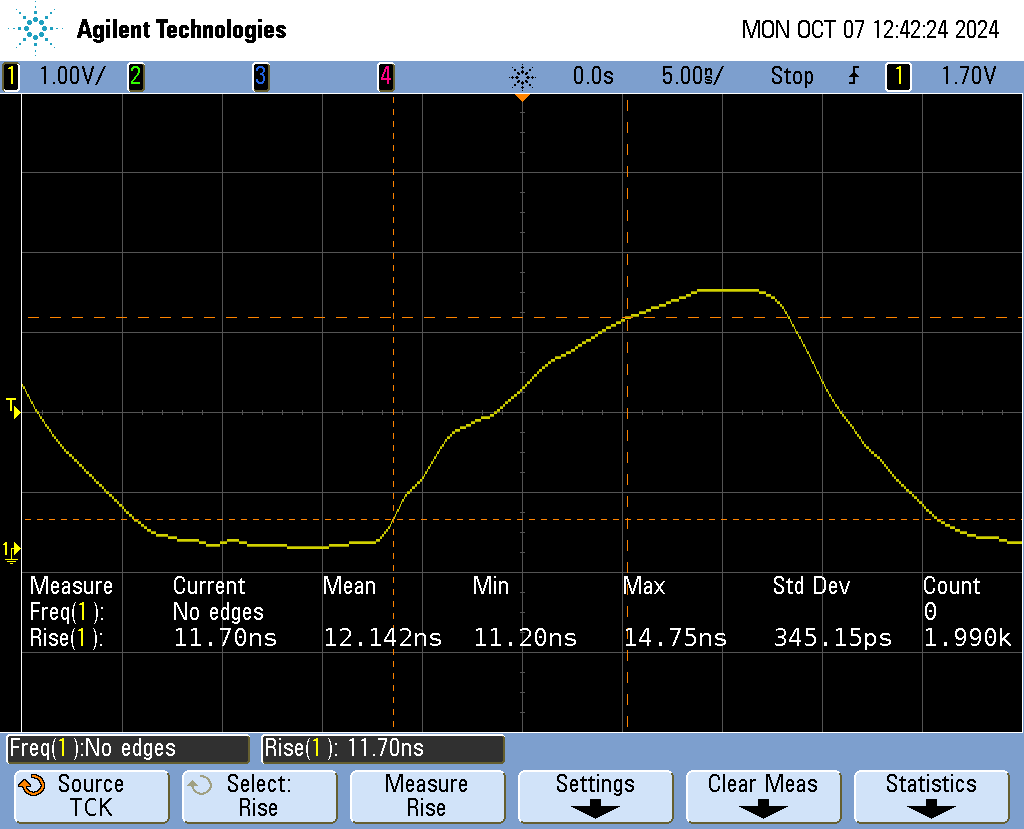This screenshot has width=1024, height=829.
Task: Click the delay reference icon beside 0.0s
Action: pyautogui.click(x=522, y=76)
